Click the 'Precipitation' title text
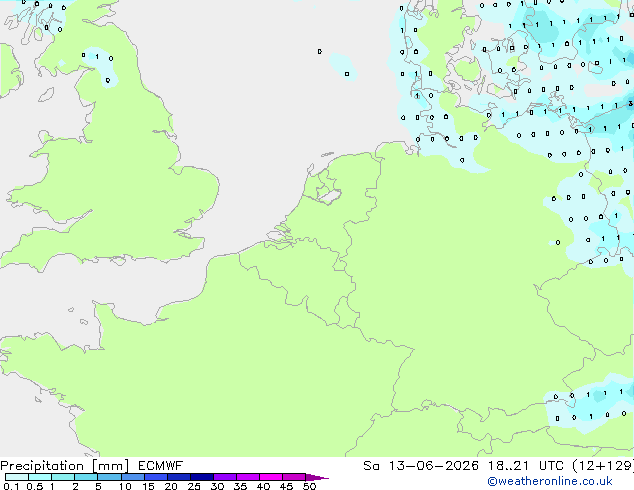This screenshot has height=490, width=634. tap(42, 466)
